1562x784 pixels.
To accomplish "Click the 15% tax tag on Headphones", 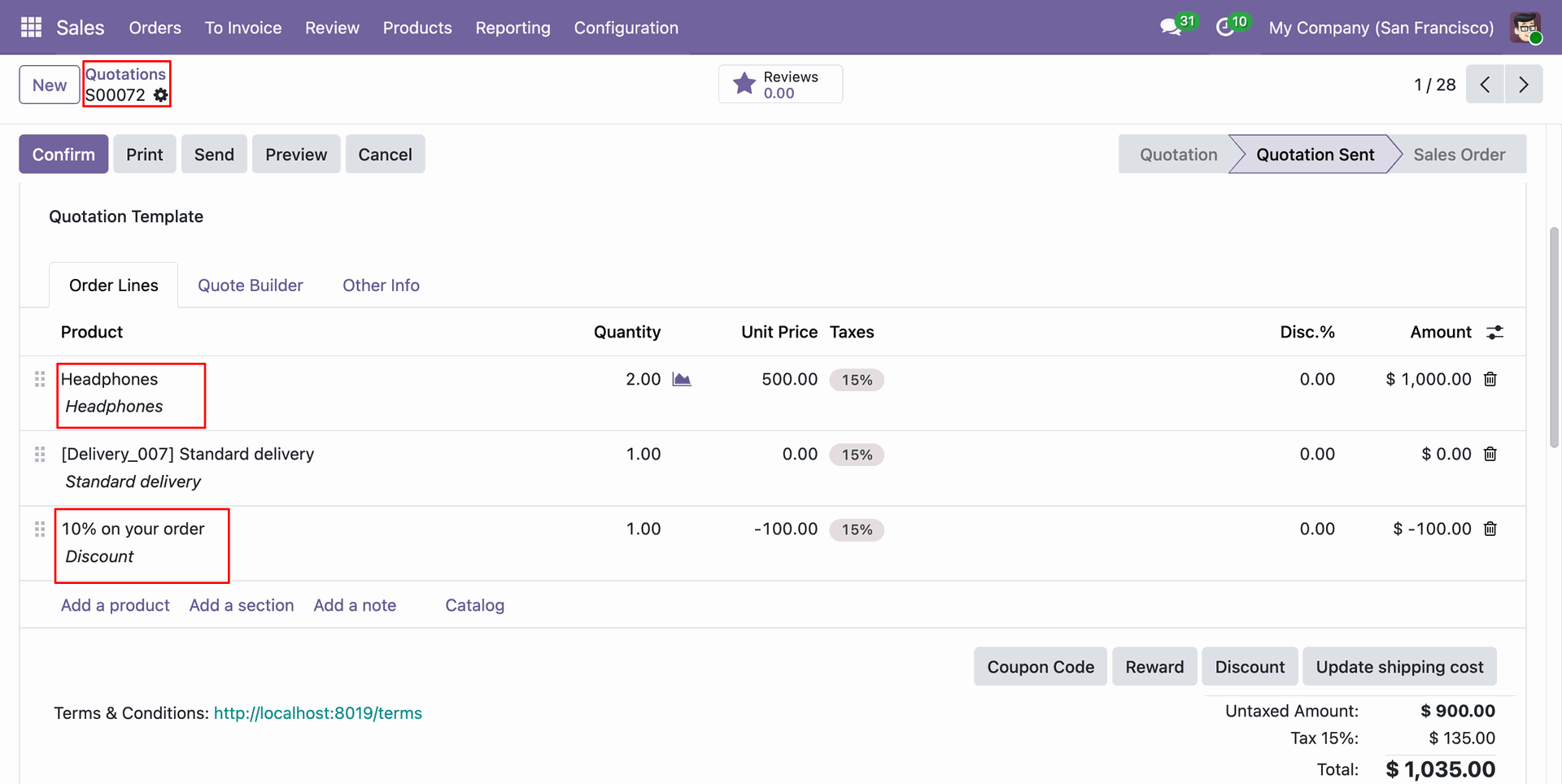I will point(857,380).
